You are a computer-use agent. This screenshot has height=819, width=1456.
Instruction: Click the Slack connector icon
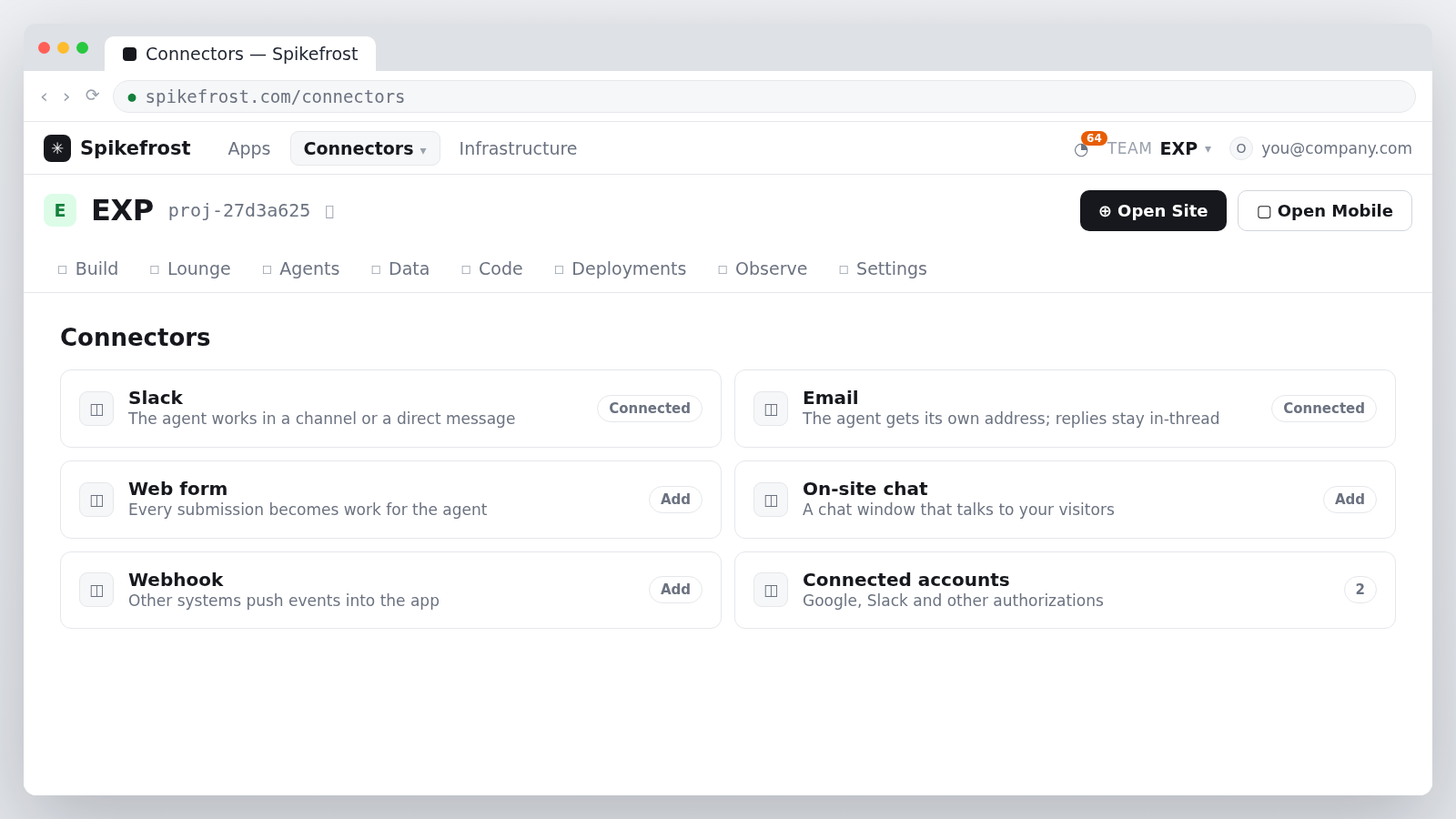[x=96, y=409]
